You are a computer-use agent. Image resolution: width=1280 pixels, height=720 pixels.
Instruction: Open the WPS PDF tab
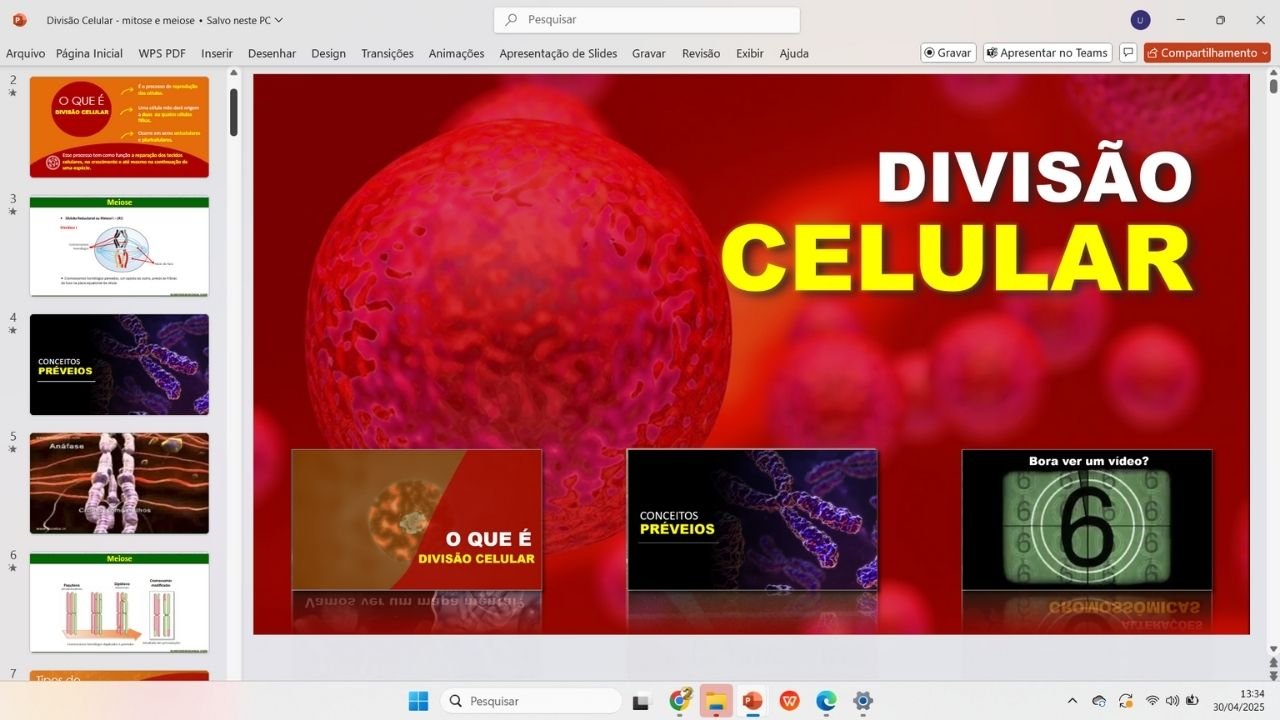[162, 53]
